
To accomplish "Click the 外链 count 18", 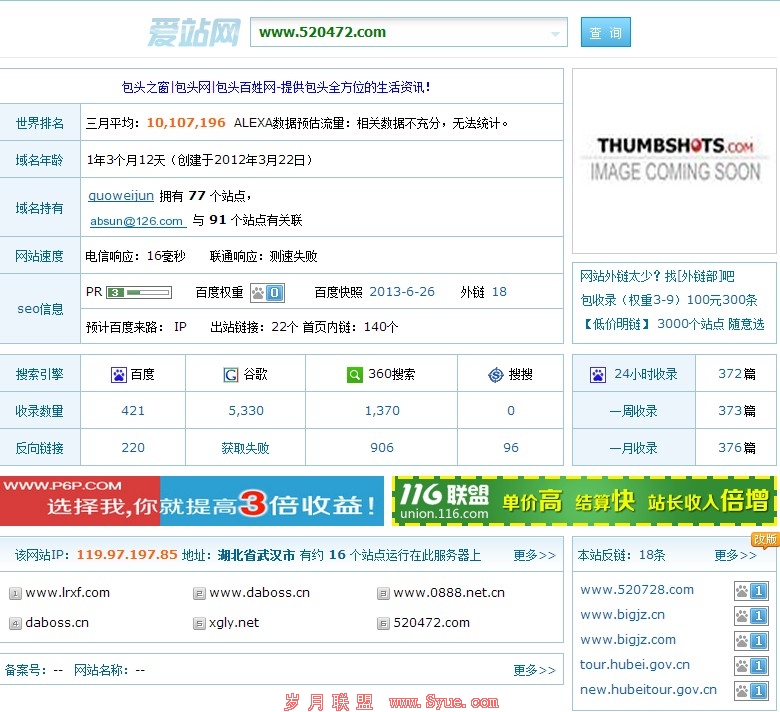I will pyautogui.click(x=499, y=292).
